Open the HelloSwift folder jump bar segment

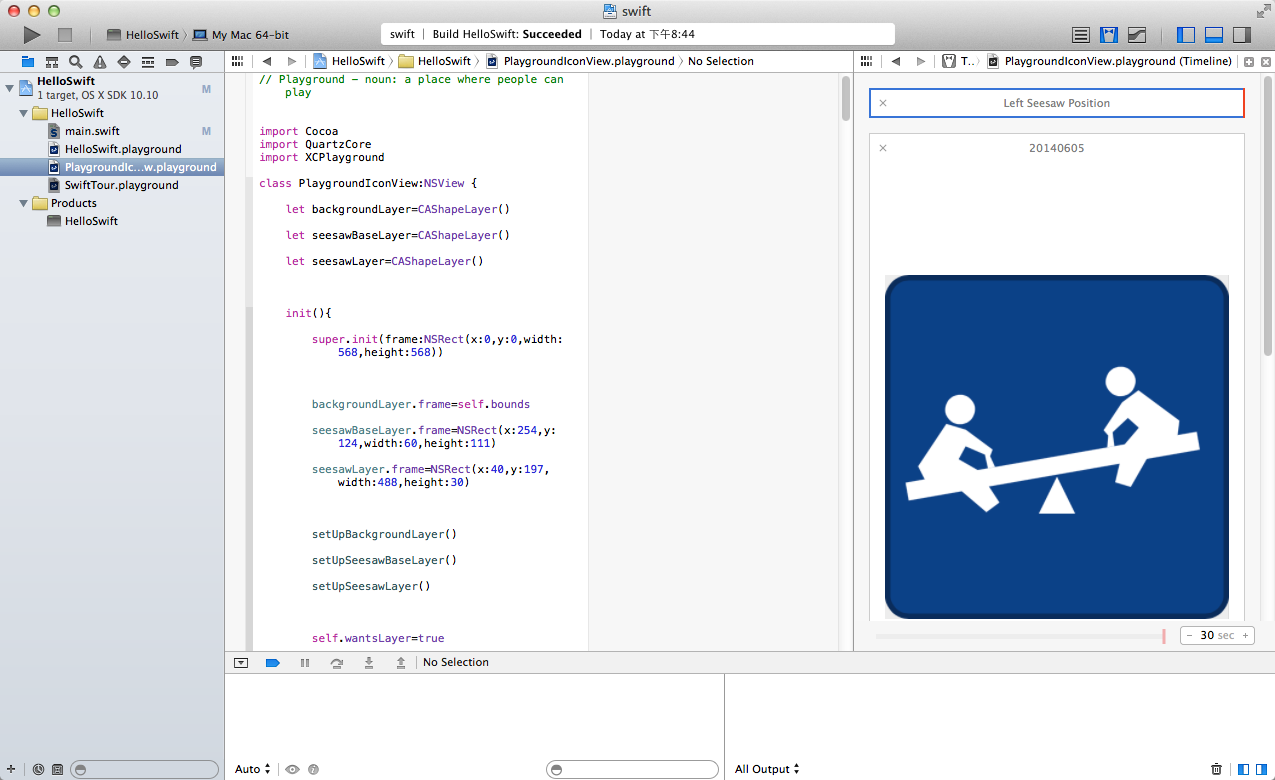[435, 61]
